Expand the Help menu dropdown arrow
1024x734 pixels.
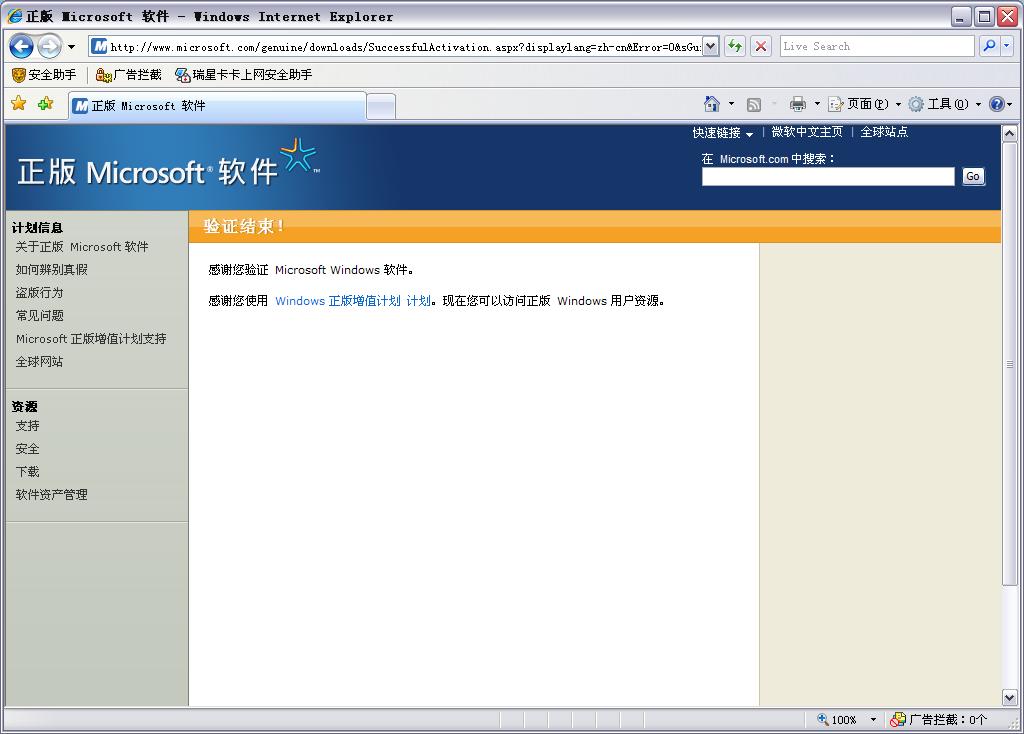(1010, 104)
